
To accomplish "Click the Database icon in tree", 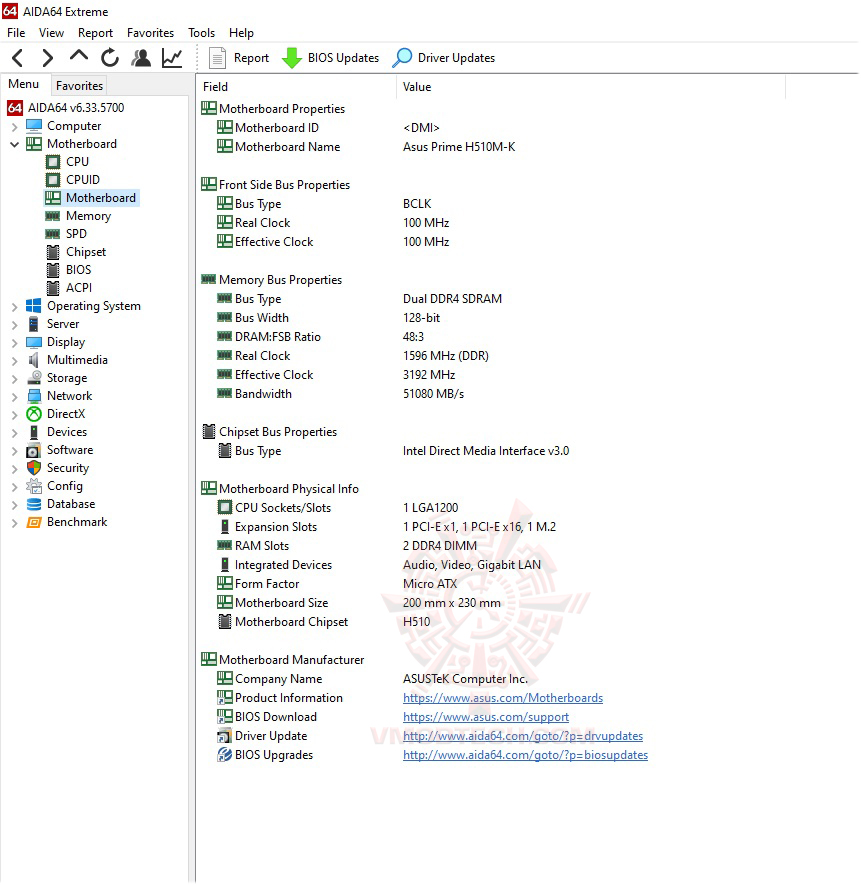I will (x=34, y=504).
